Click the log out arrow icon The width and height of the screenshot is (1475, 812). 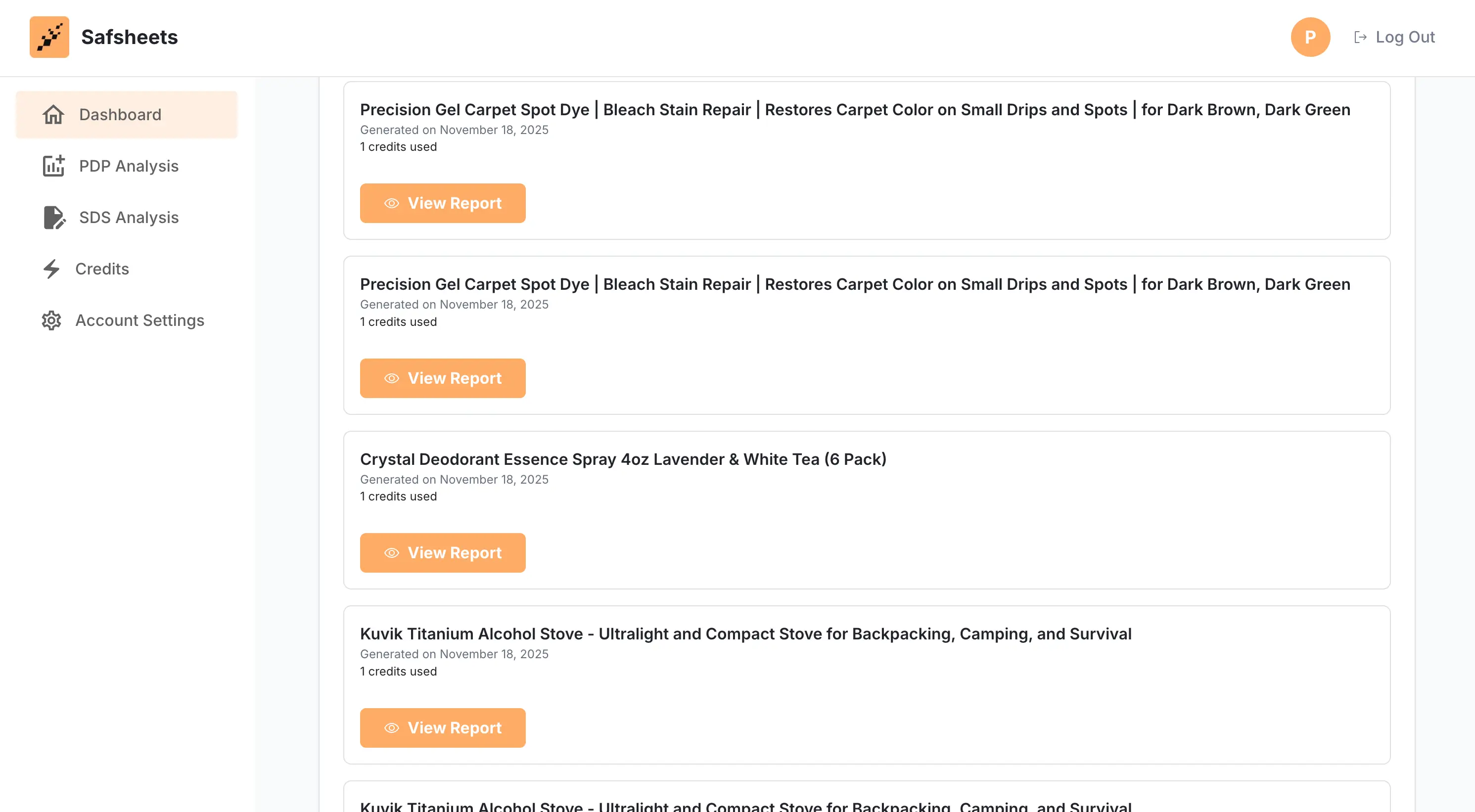1360,37
